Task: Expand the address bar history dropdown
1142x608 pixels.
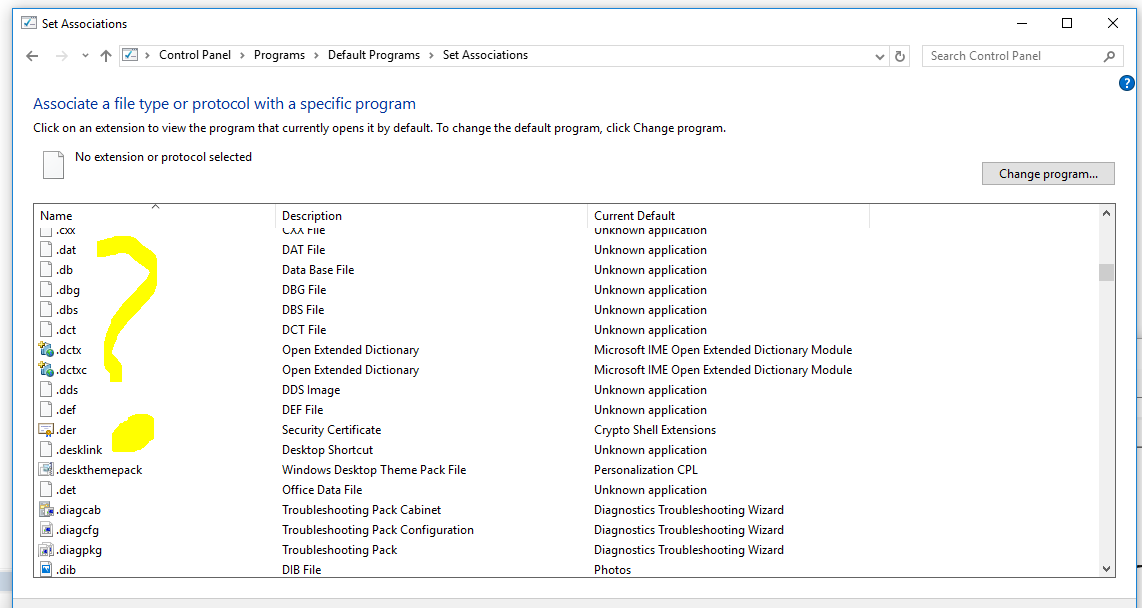Action: (879, 56)
